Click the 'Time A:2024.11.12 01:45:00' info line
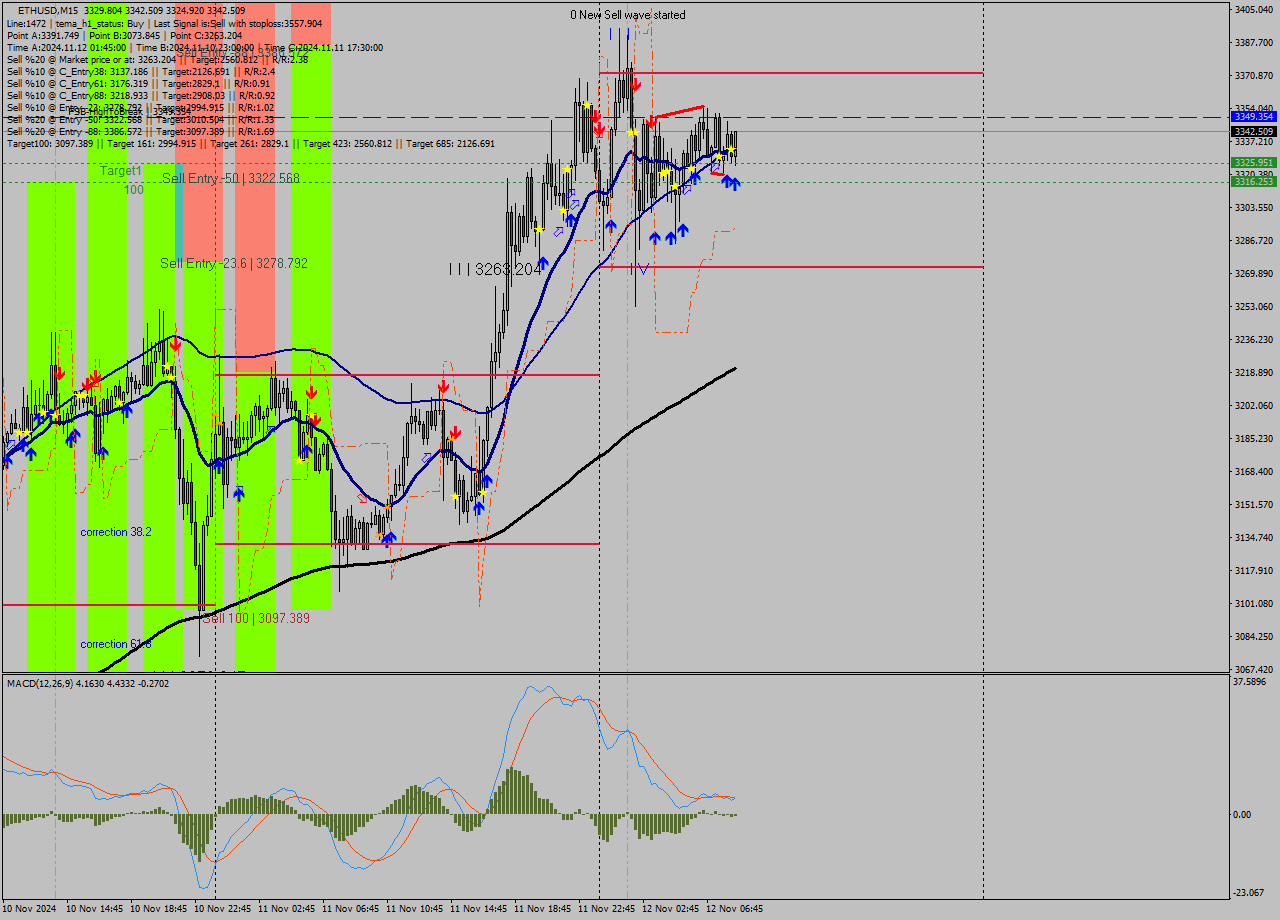1280x920 pixels. pyautogui.click(x=194, y=47)
